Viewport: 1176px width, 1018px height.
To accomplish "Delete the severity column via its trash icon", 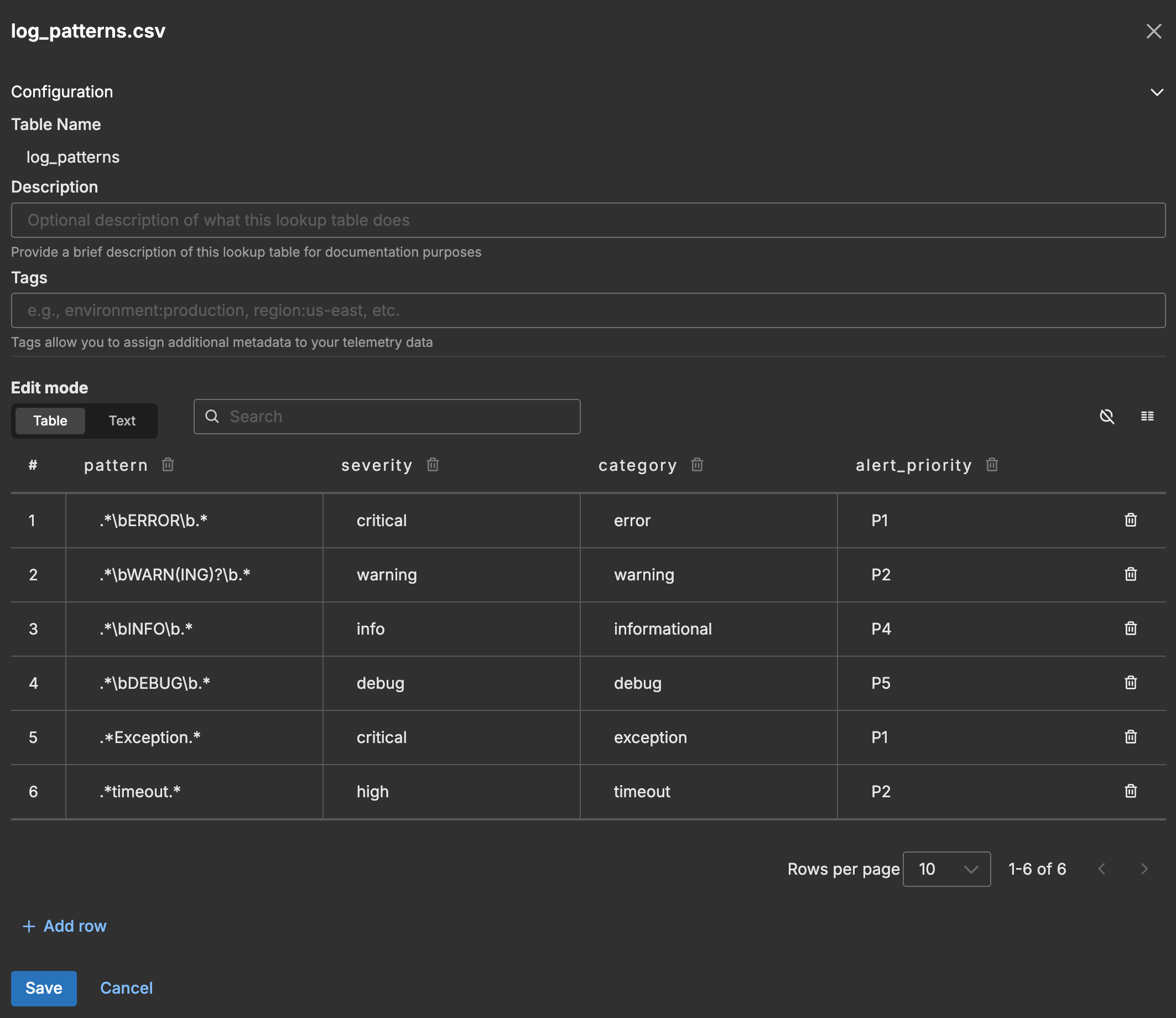I will [432, 465].
